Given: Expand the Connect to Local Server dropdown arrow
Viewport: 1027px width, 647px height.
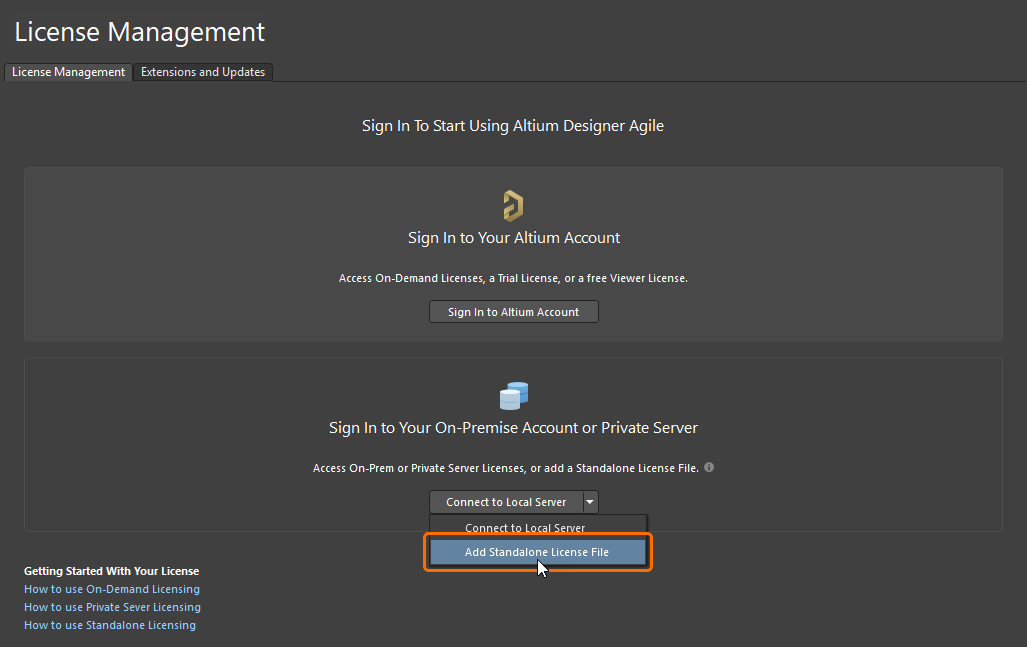Looking at the screenshot, I should pos(591,502).
